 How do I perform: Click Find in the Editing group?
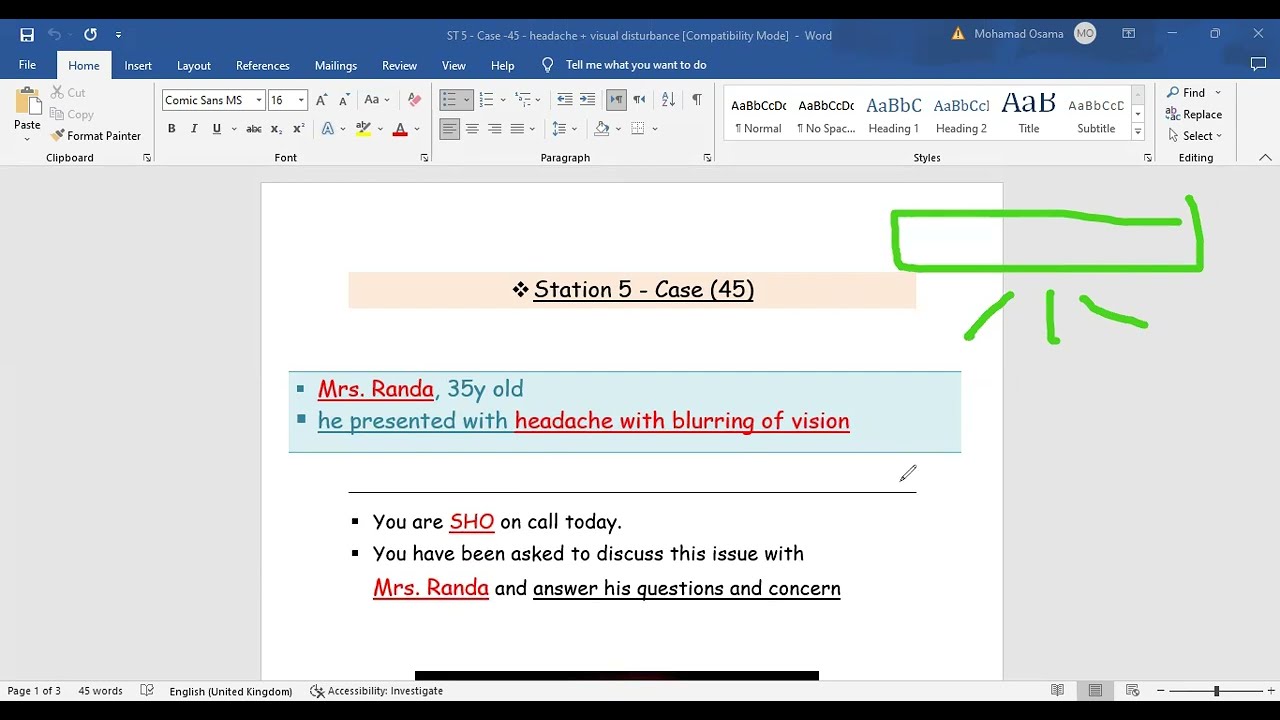point(1186,93)
